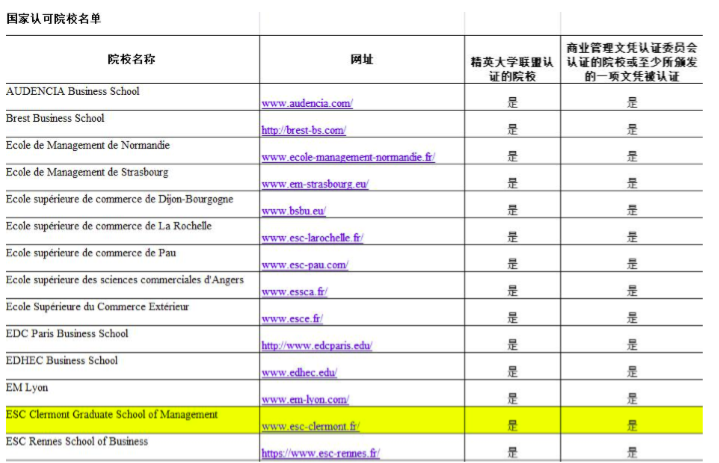Click Ecole Supérieure du Commerce Extérieur cell
Screen dimensions: 719x463
pos(133,312)
